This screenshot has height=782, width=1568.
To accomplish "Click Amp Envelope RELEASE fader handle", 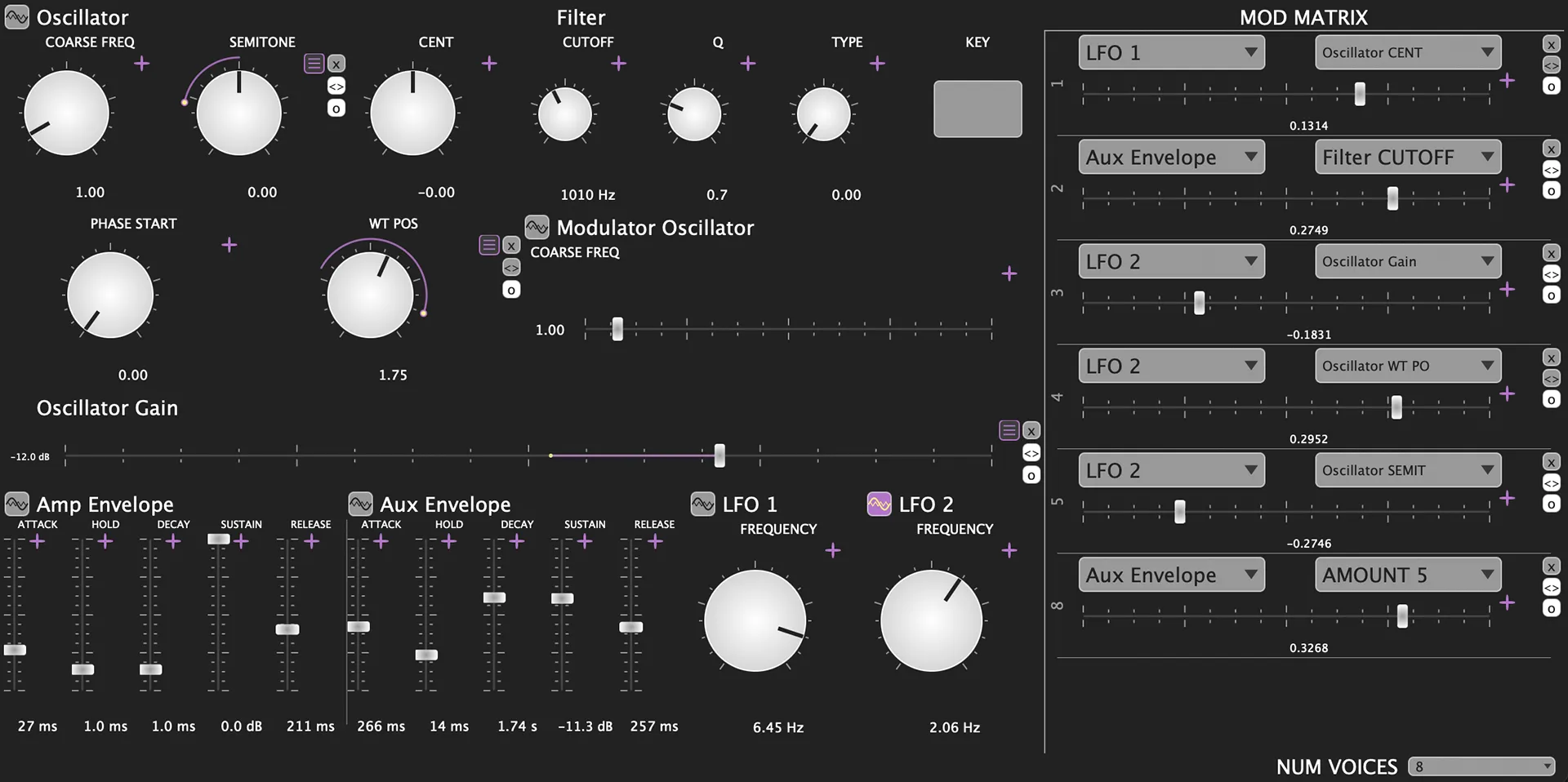I will click(x=287, y=629).
